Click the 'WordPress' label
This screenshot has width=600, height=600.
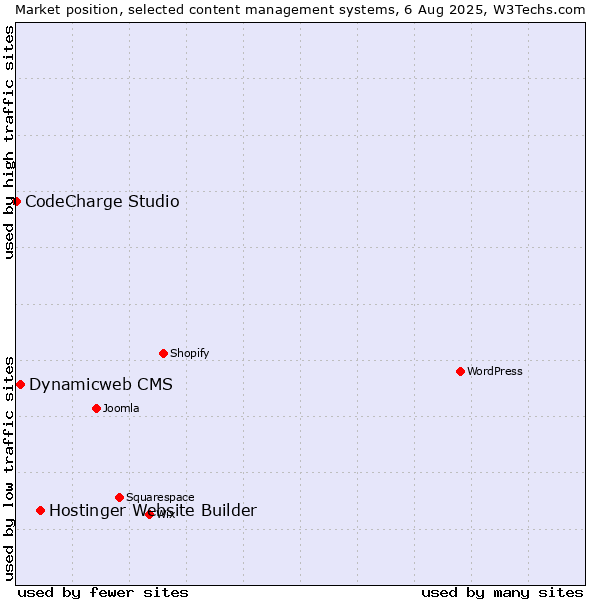click(494, 371)
